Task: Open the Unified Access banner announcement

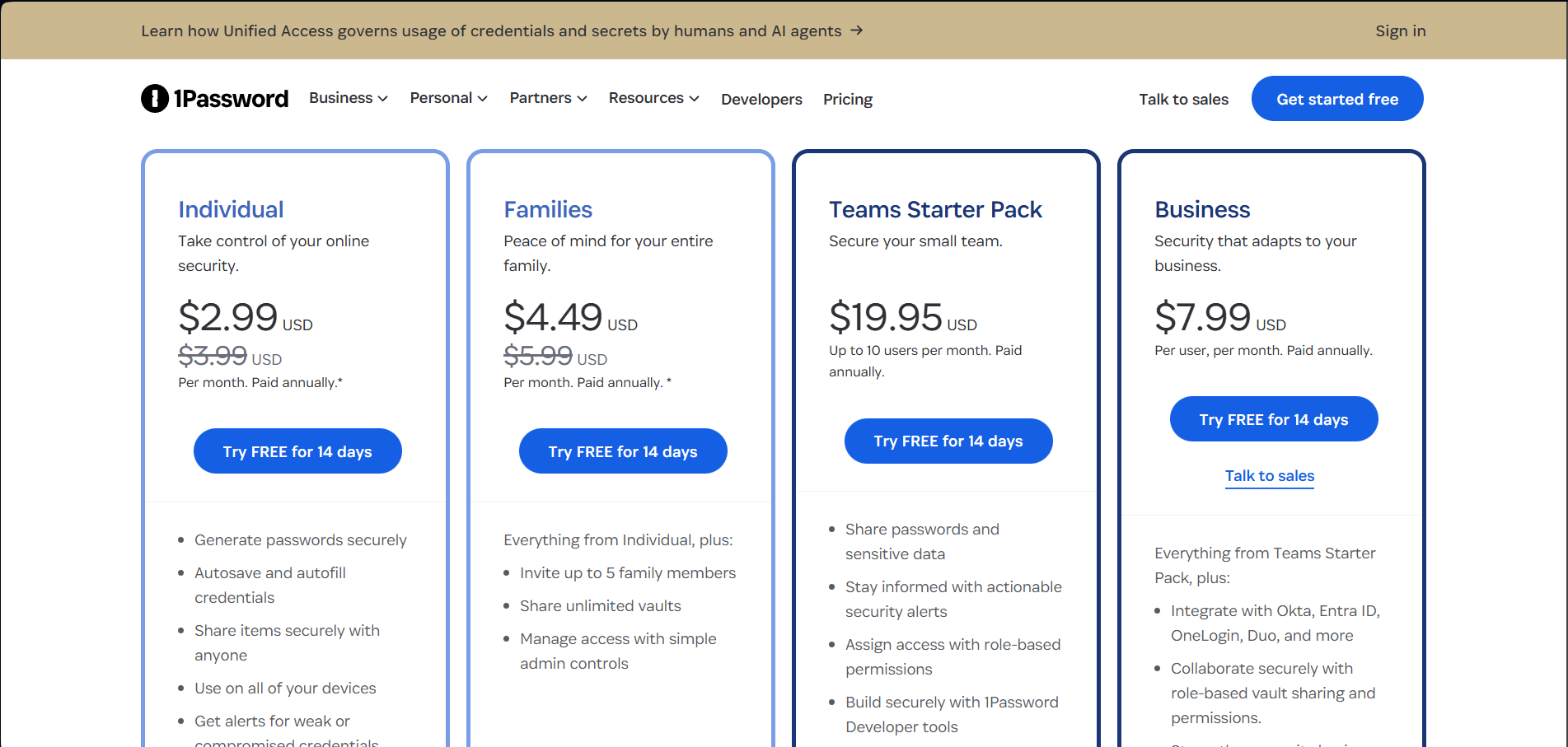Action: [491, 31]
